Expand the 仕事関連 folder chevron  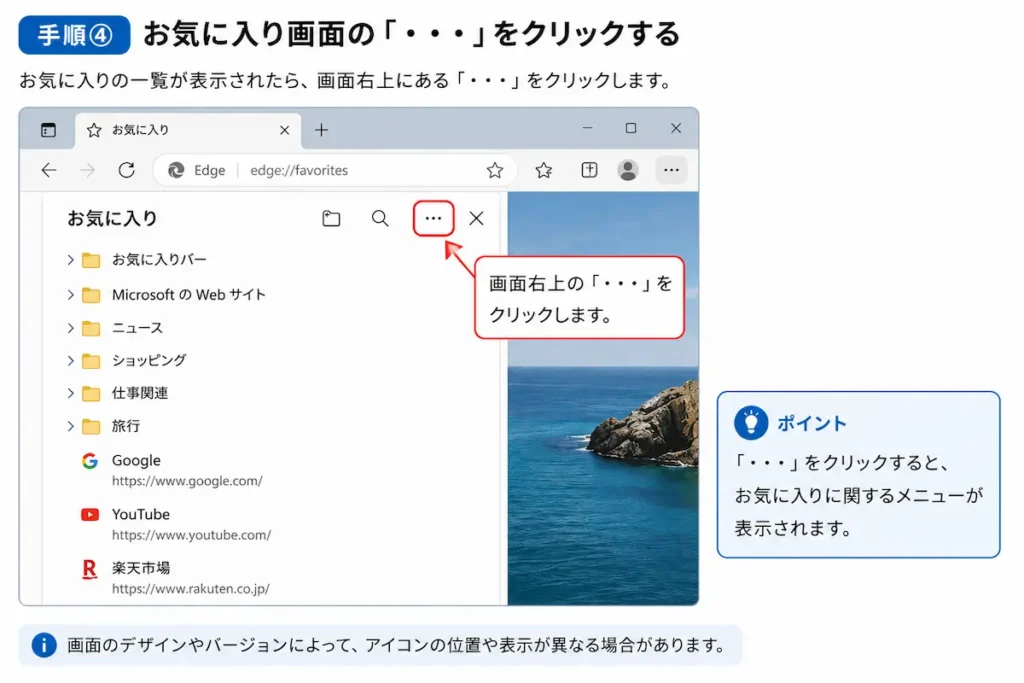[71, 393]
